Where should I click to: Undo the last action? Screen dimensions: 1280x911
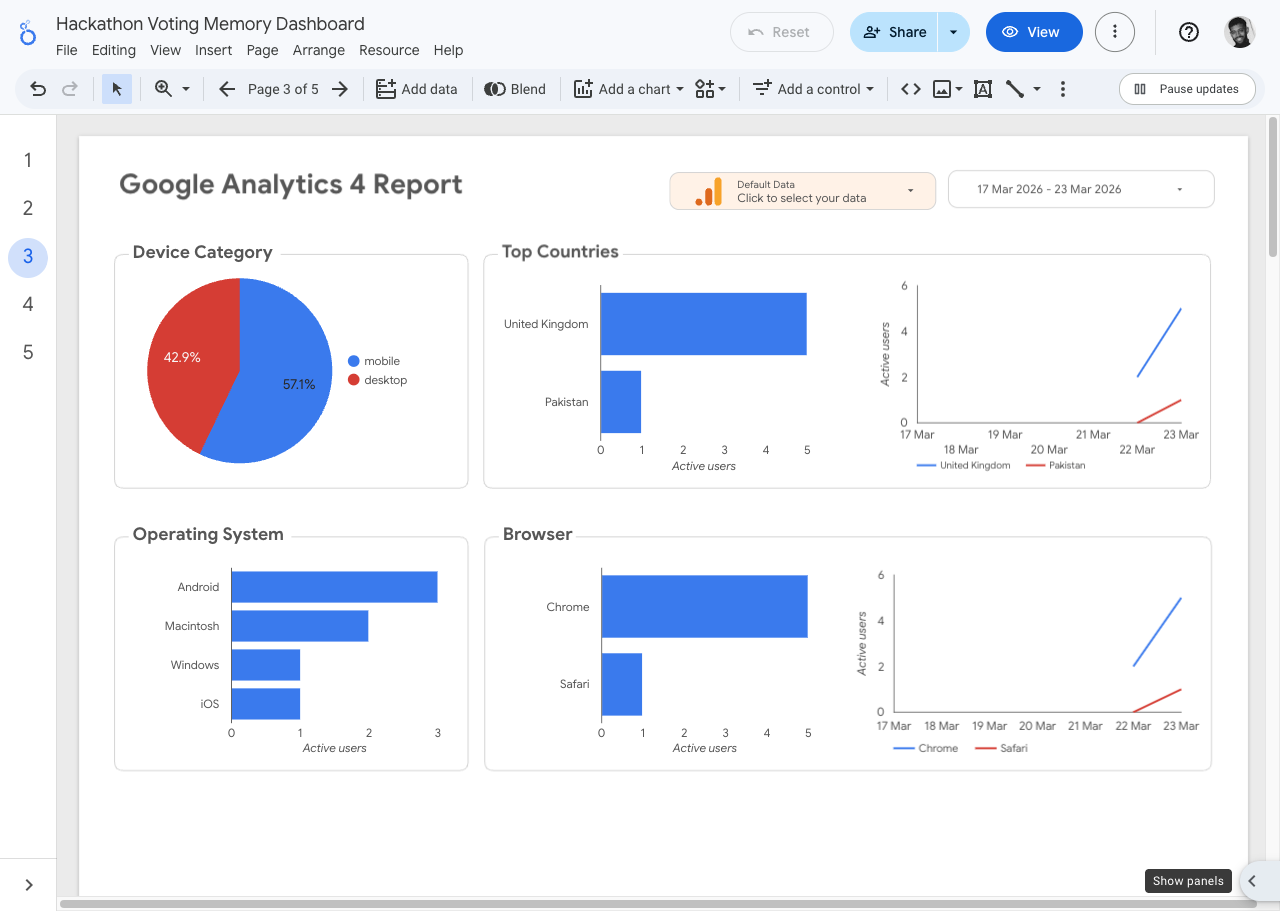coord(37,88)
